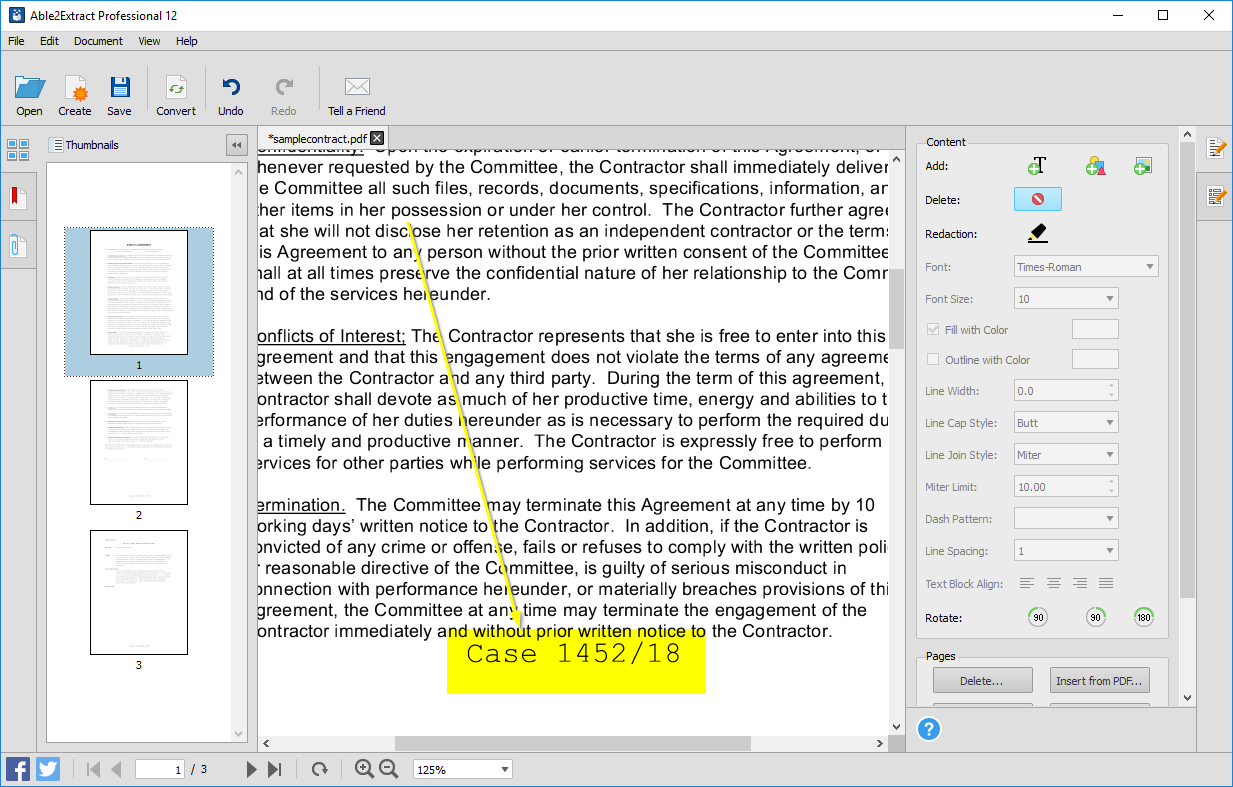This screenshot has width=1233, height=787.
Task: Toggle Fill with Color checkbox
Action: click(933, 329)
